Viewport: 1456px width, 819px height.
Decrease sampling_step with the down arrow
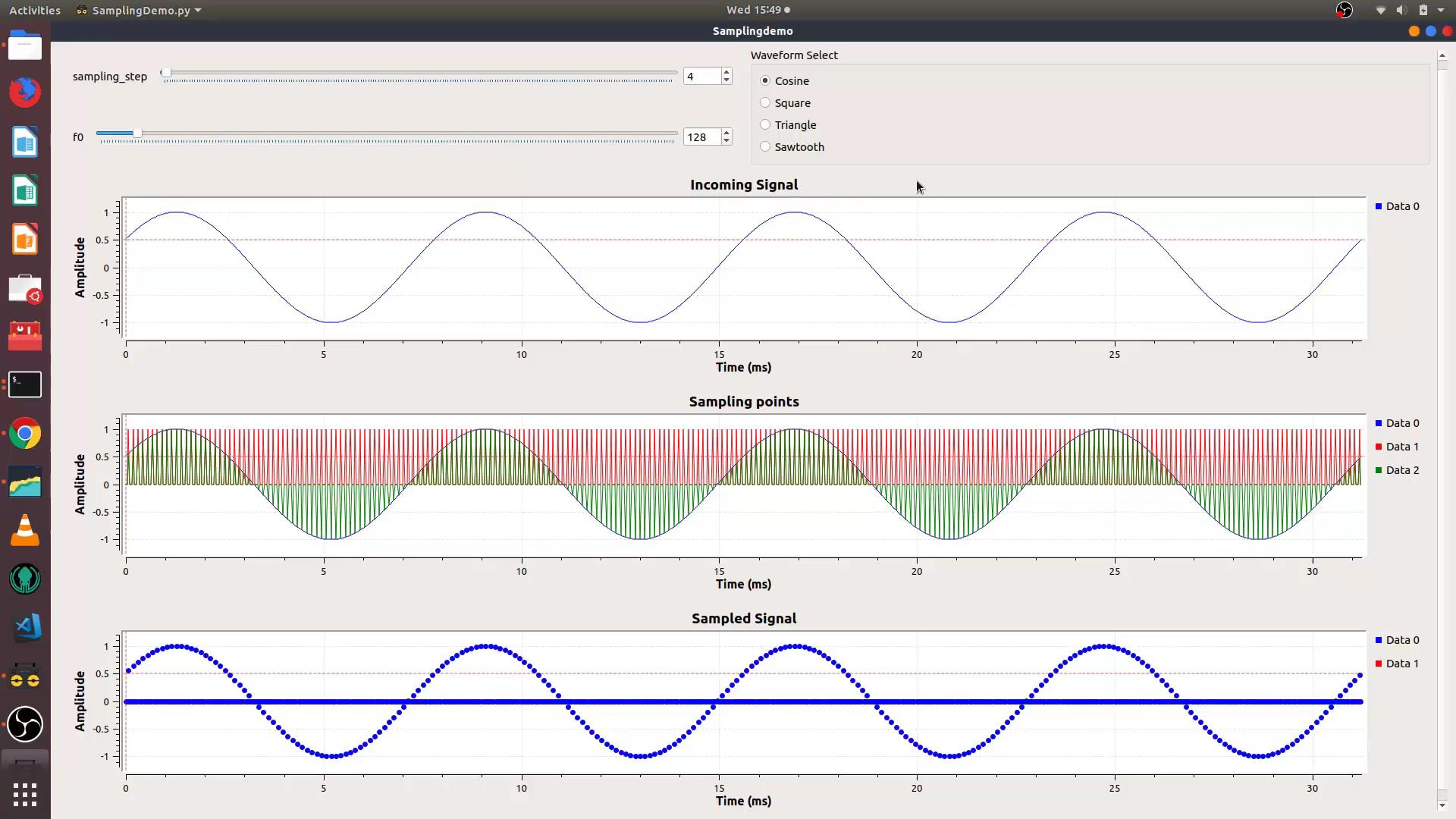[726, 80]
